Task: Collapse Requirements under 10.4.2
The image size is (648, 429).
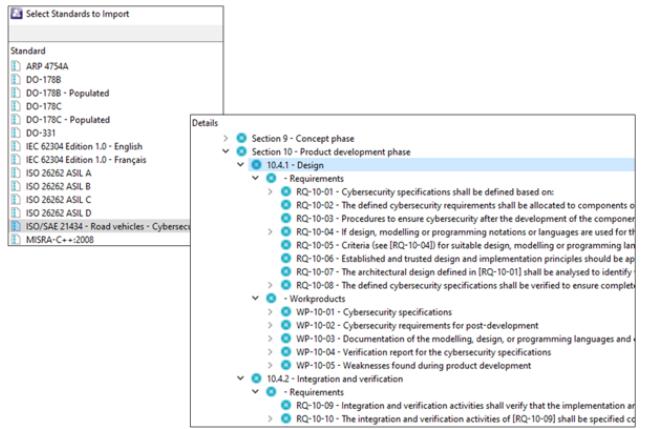Action: click(x=255, y=391)
